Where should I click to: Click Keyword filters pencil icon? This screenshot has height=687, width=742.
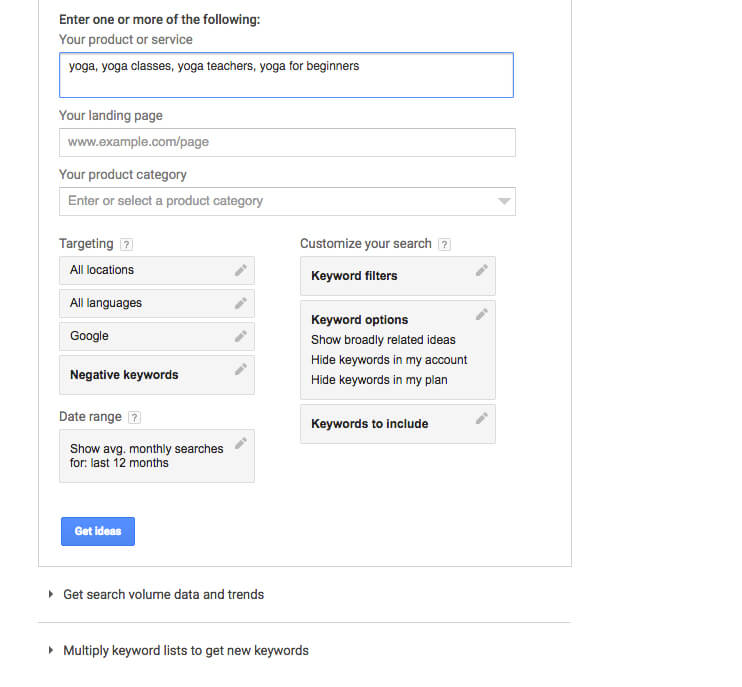(481, 271)
